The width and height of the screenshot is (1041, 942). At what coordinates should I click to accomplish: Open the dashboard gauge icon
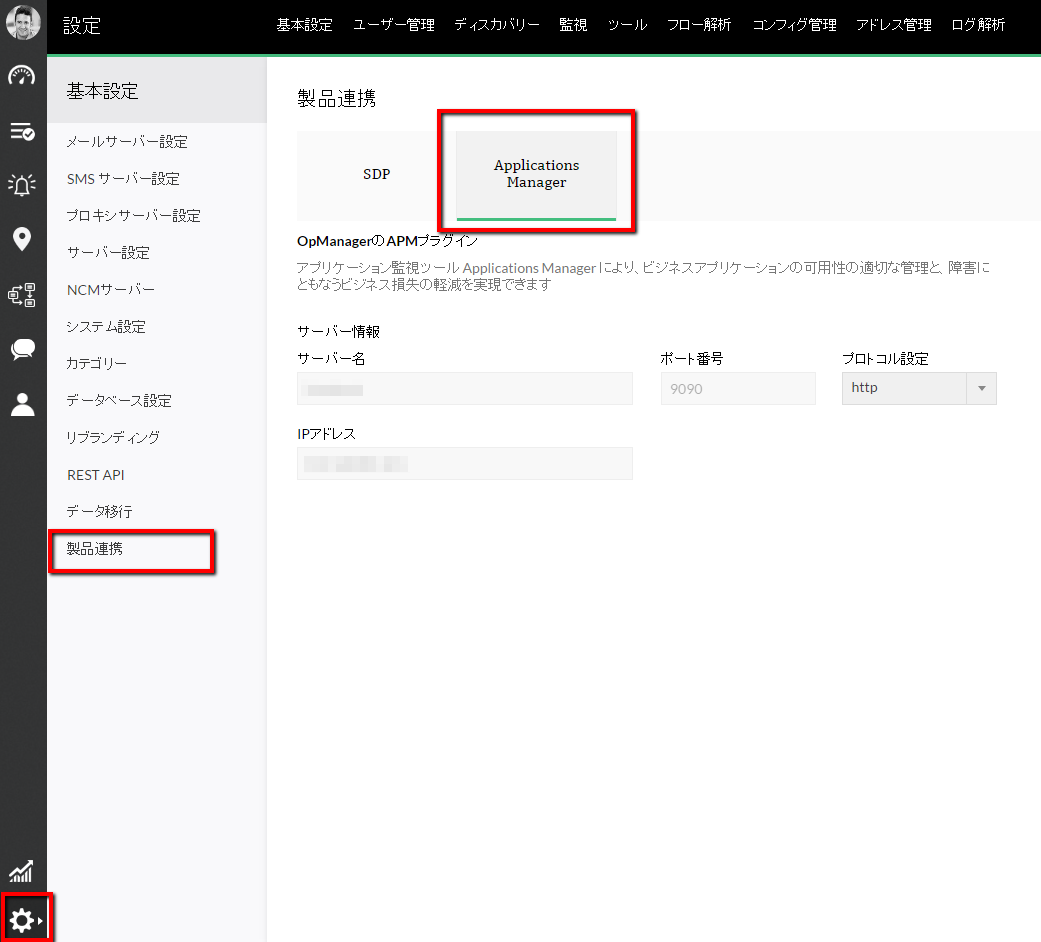point(22,76)
